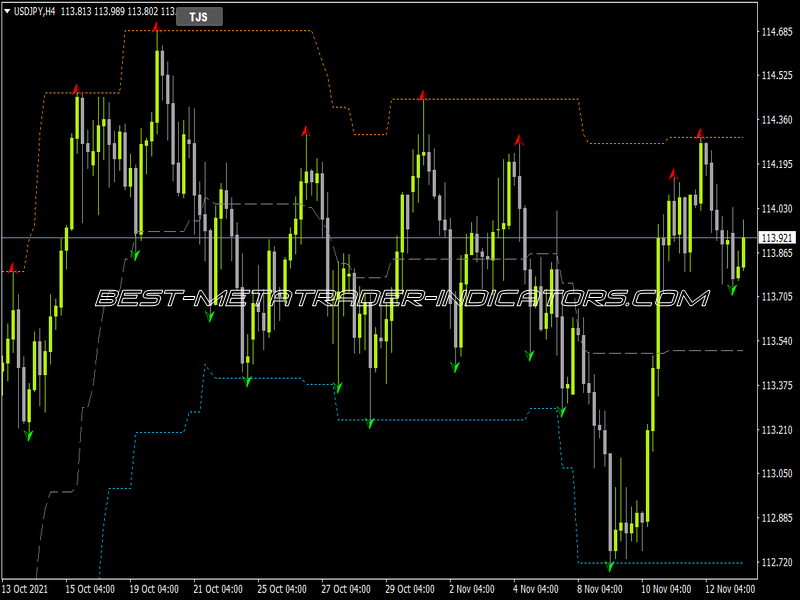Click the red arrow on the orange line above 29 Oct
Viewport: 800px width, 600px height.
click(x=422, y=95)
